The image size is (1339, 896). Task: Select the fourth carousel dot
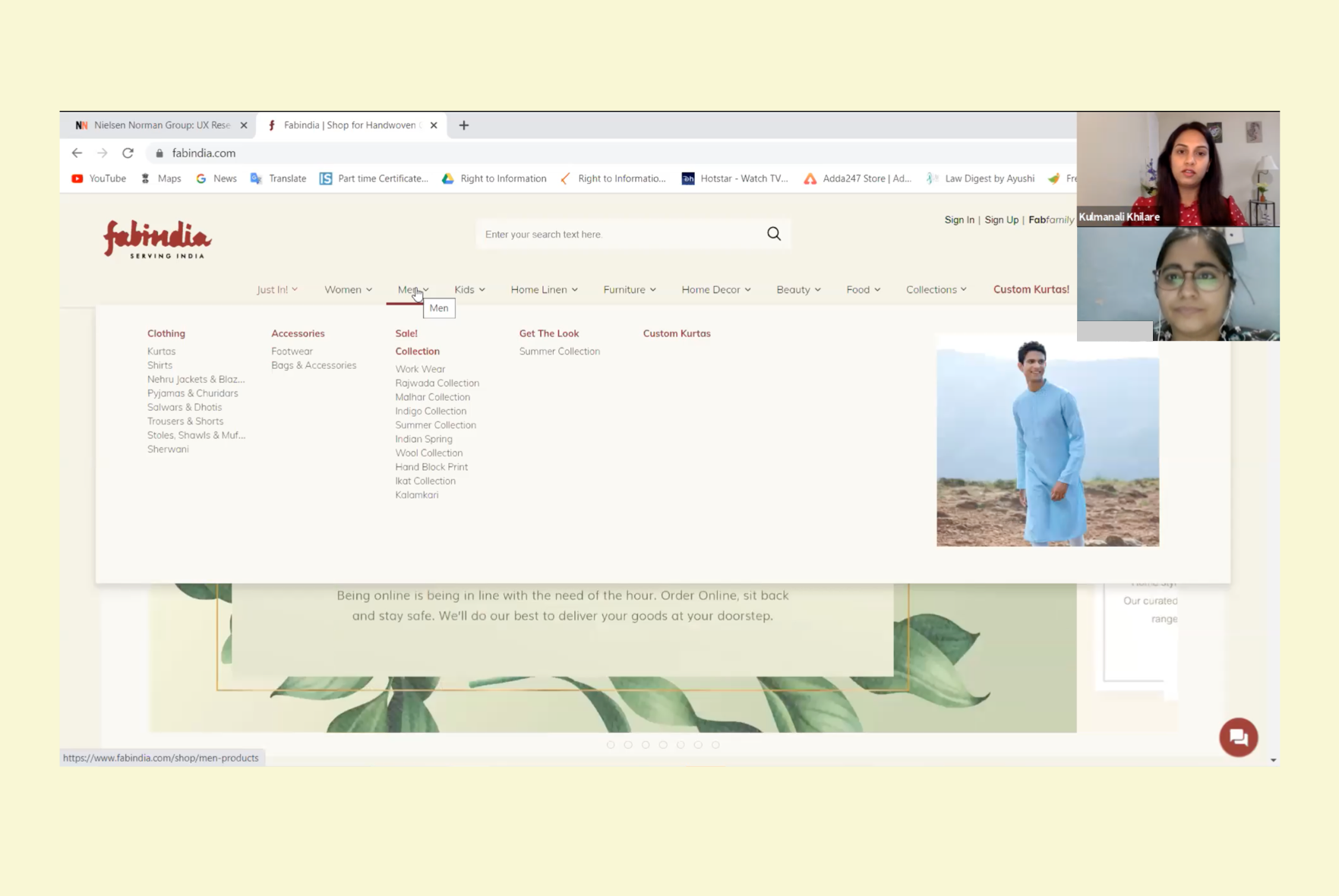click(x=663, y=745)
